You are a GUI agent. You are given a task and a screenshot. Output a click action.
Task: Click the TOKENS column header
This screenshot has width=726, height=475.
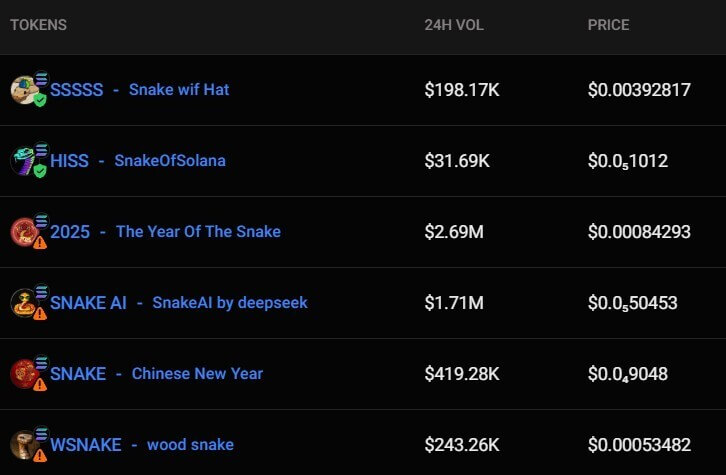point(39,25)
